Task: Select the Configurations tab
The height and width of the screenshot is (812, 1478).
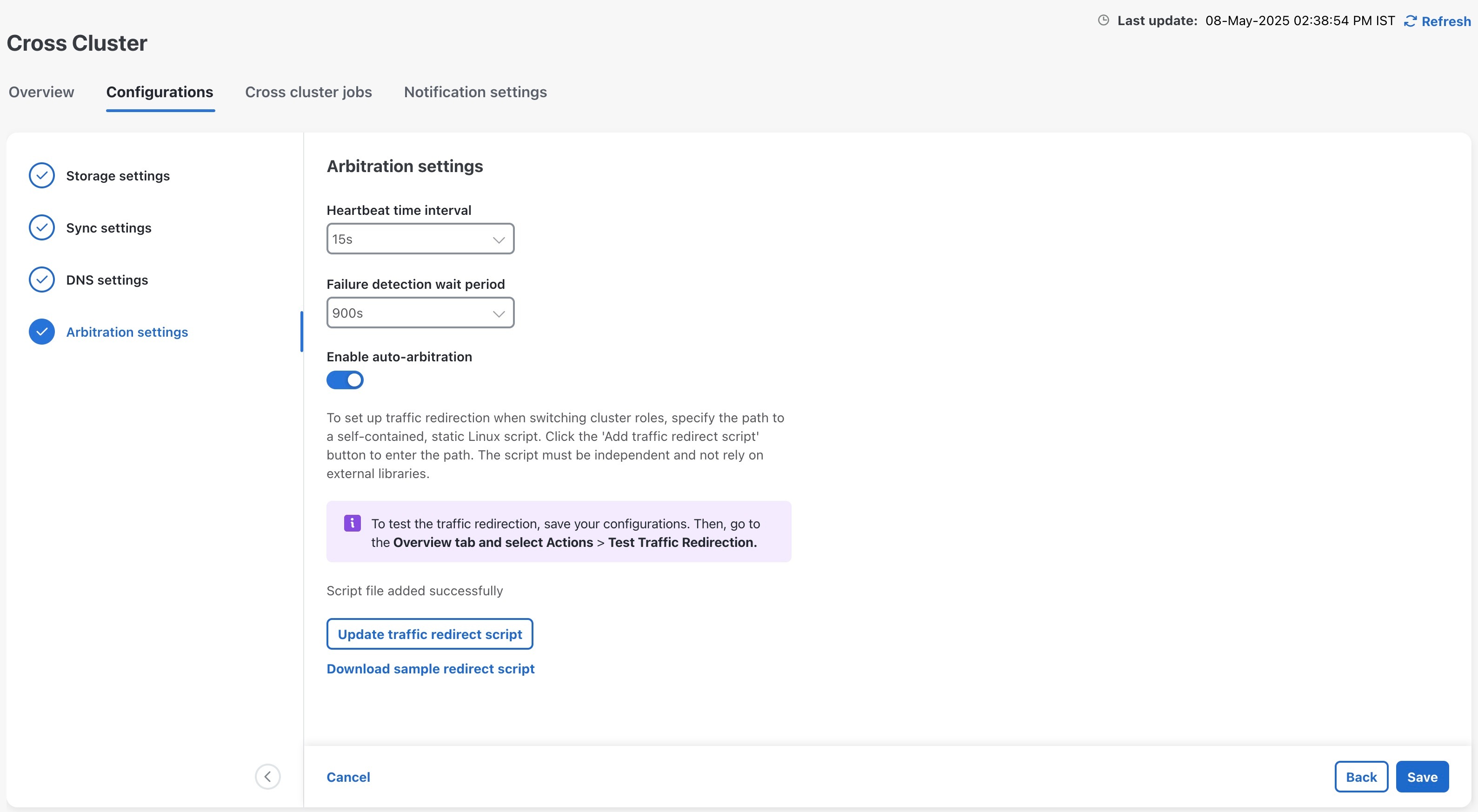Action: (160, 92)
